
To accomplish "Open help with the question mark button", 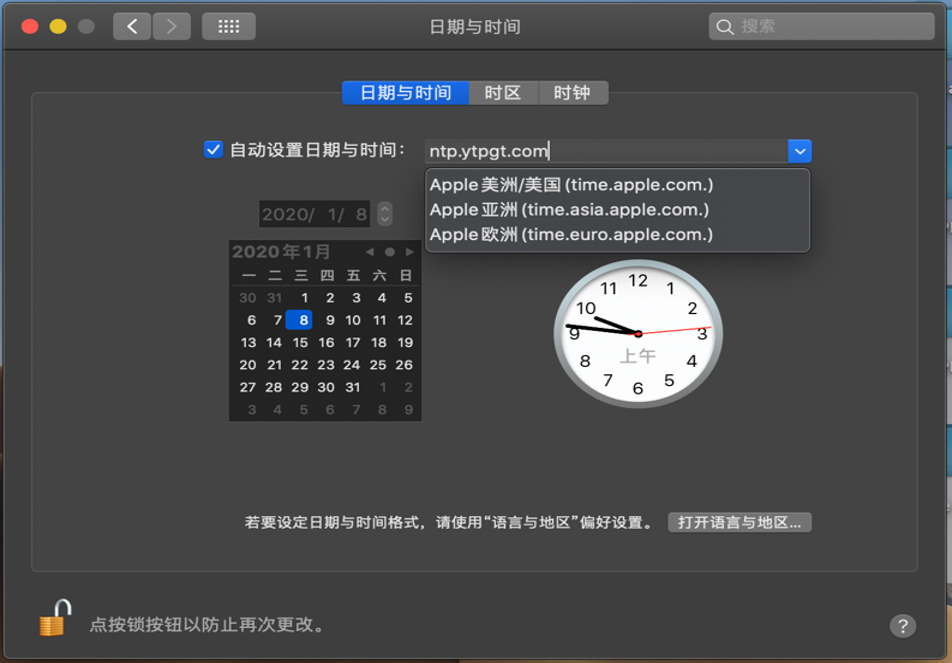I will pos(902,626).
